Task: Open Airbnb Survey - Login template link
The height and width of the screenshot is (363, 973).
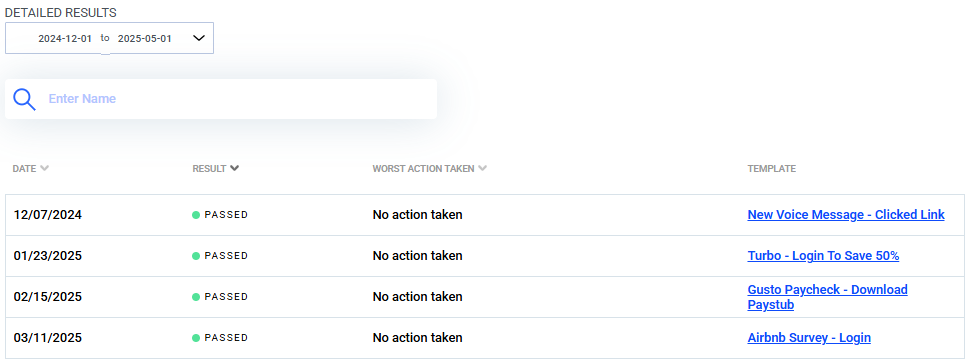Action: coord(809,338)
